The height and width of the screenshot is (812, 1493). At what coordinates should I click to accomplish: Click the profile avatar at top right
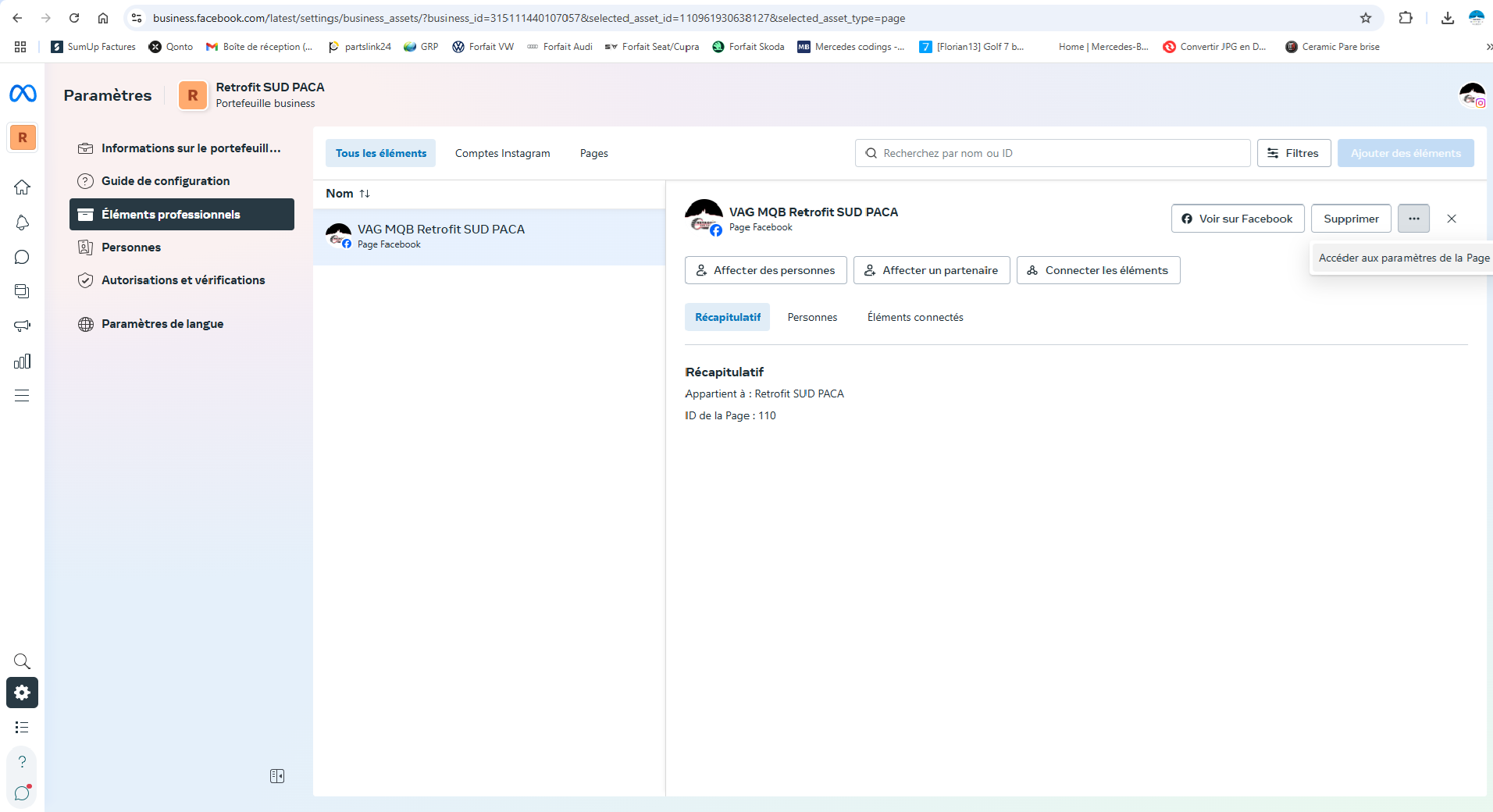click(x=1472, y=95)
